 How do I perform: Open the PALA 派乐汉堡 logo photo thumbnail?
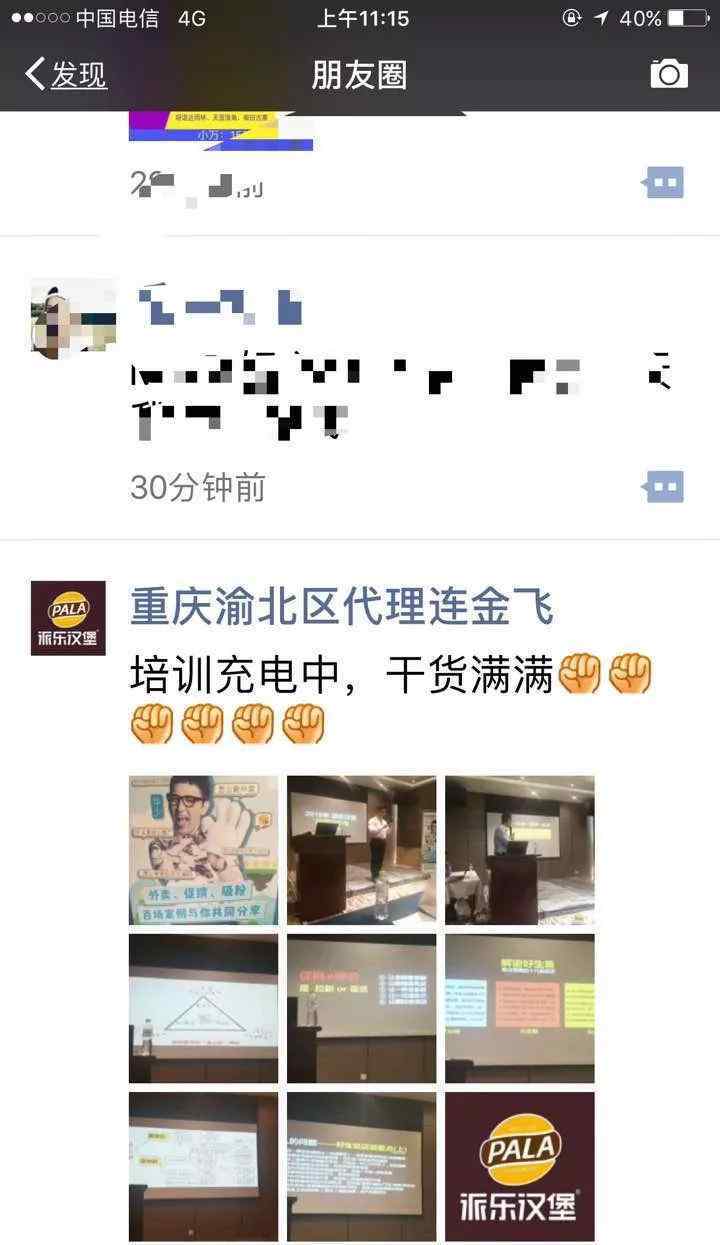[520, 1166]
